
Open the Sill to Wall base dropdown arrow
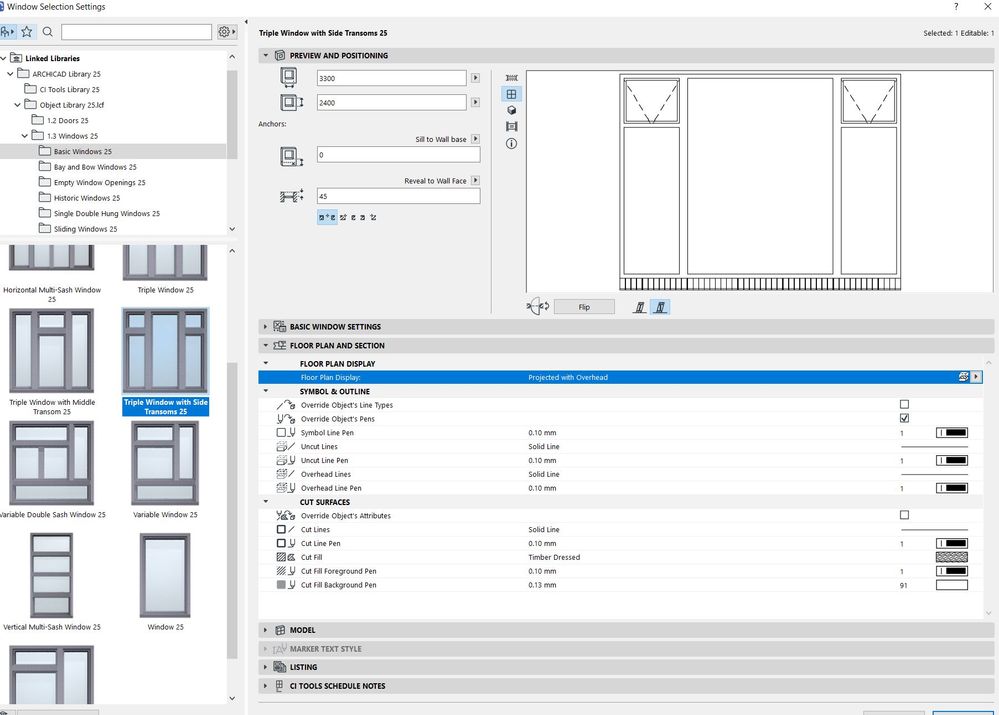(475, 139)
